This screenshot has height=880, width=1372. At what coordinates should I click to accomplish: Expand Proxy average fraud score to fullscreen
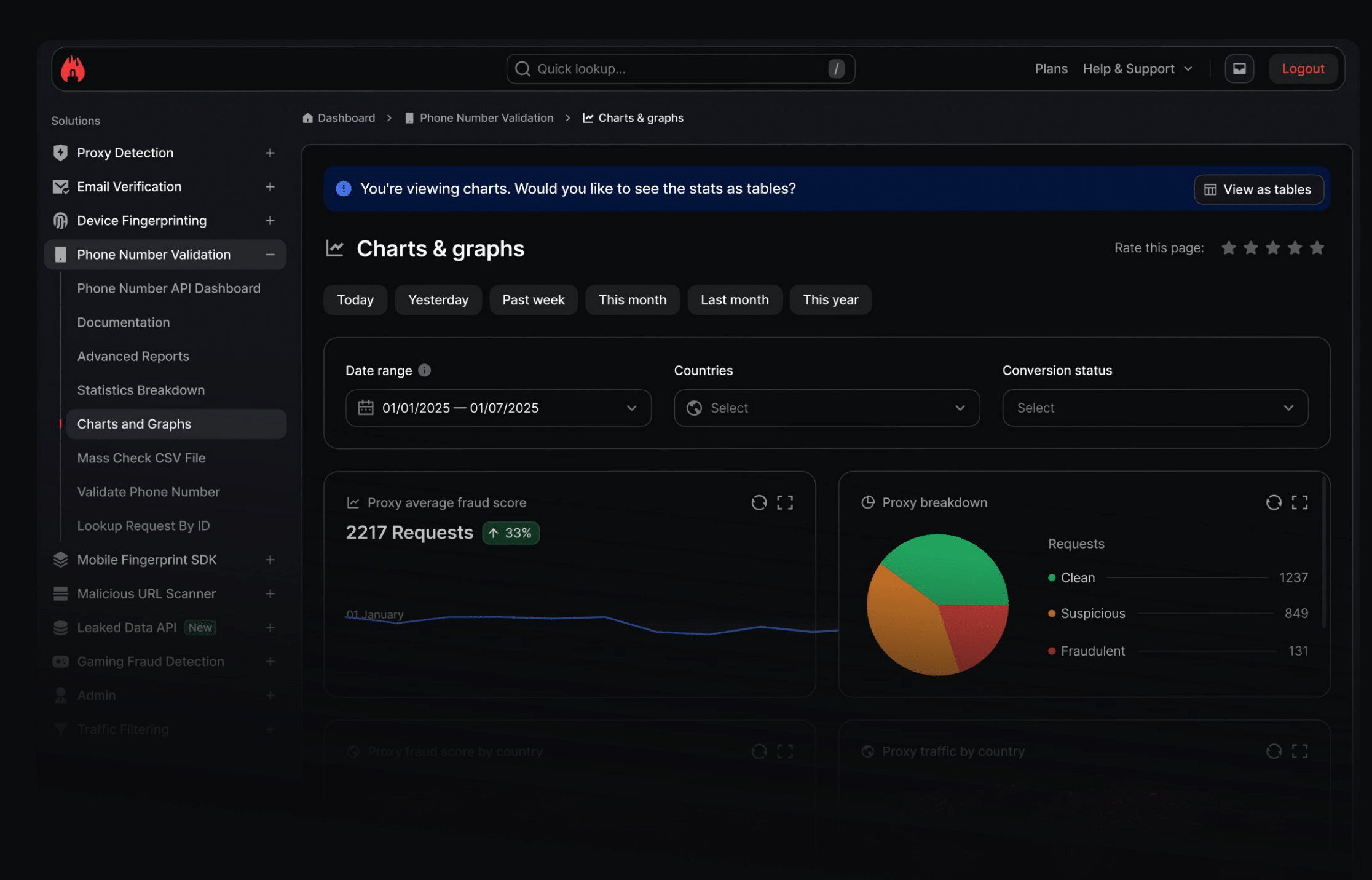[x=785, y=502]
